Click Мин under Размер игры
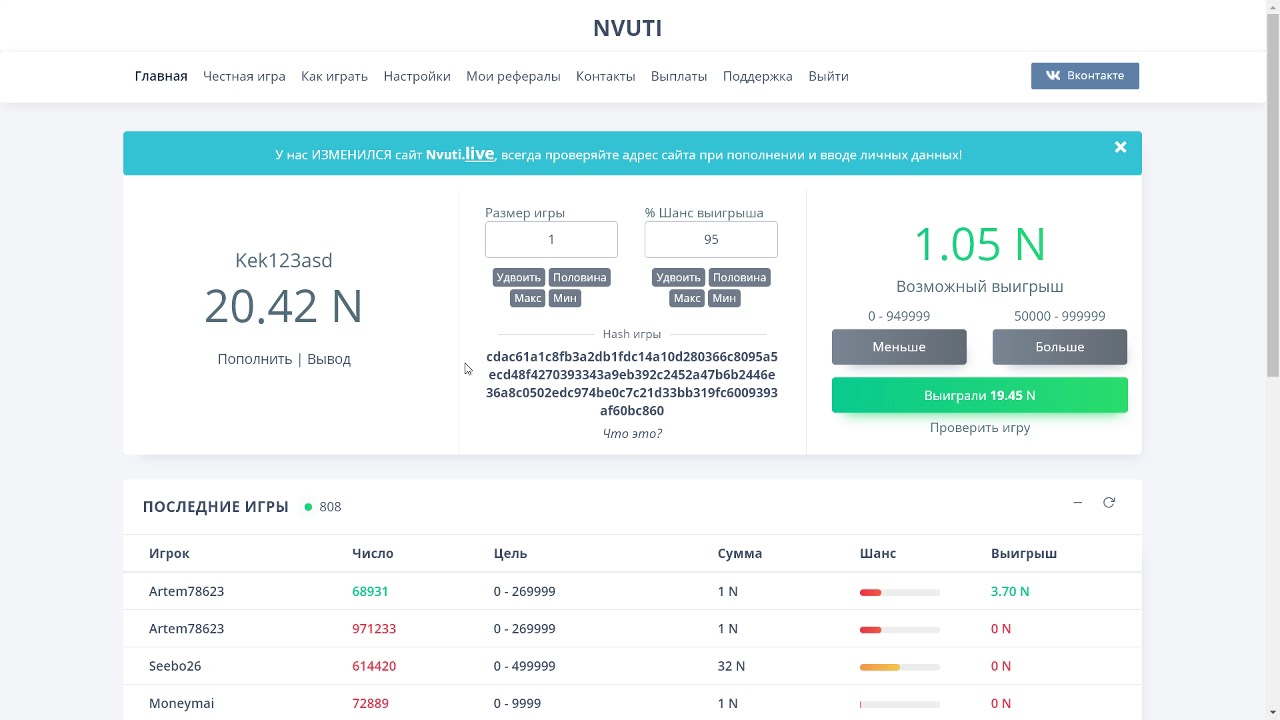The height and width of the screenshot is (720, 1280). (565, 298)
